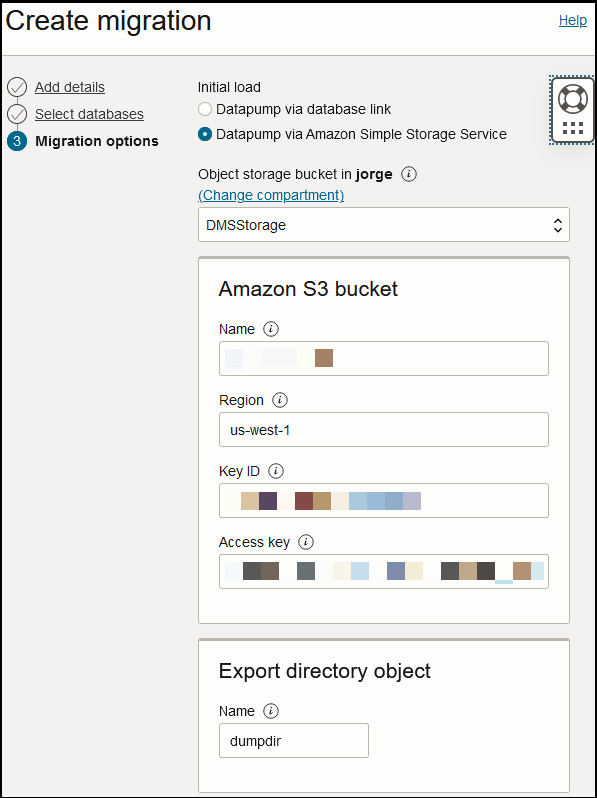Click the Amazon S3 bucket Name info icon
This screenshot has height=798, width=597.
point(271,329)
